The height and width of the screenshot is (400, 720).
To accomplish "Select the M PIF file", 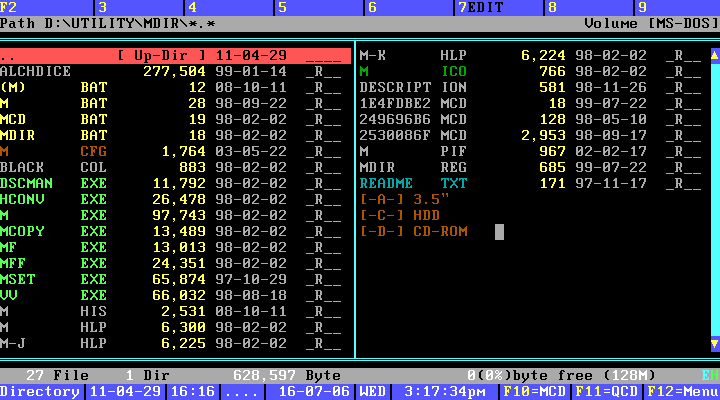I will click(x=533, y=152).
